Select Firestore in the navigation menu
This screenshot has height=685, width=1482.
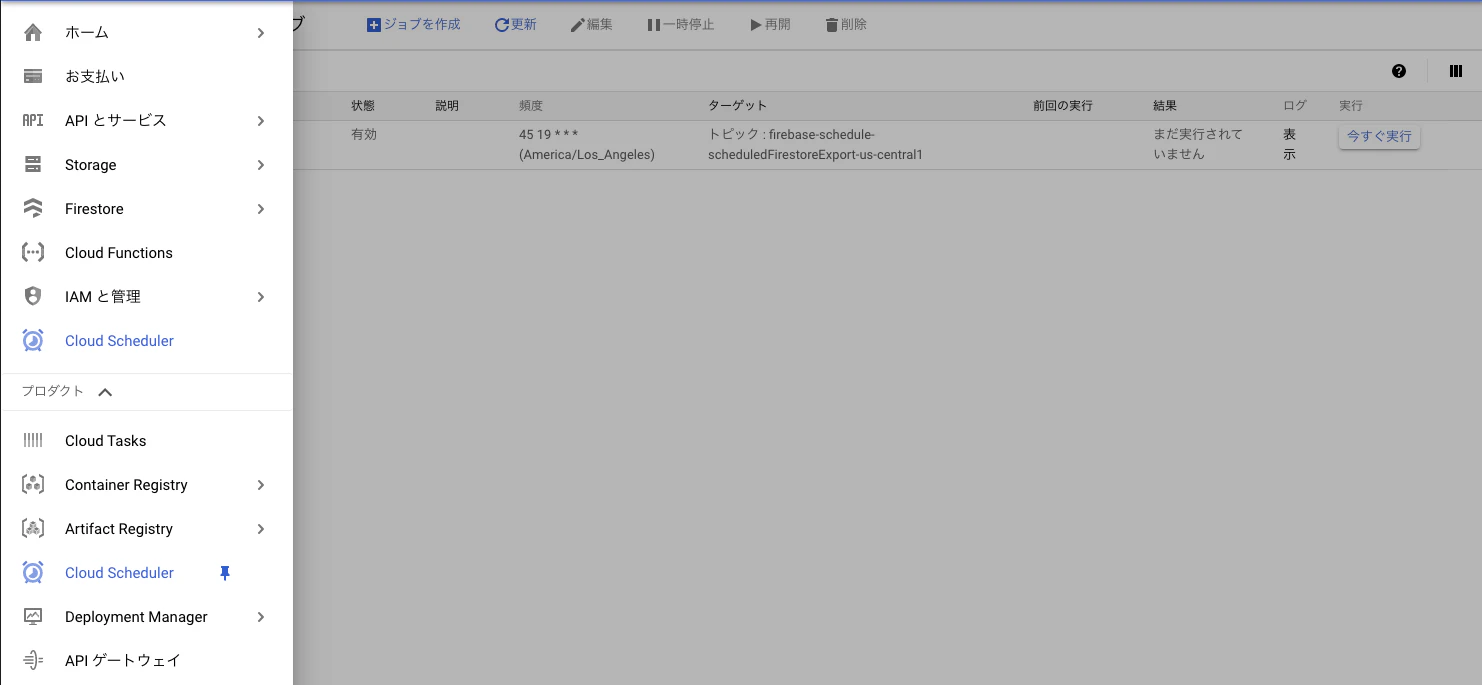tap(146, 209)
